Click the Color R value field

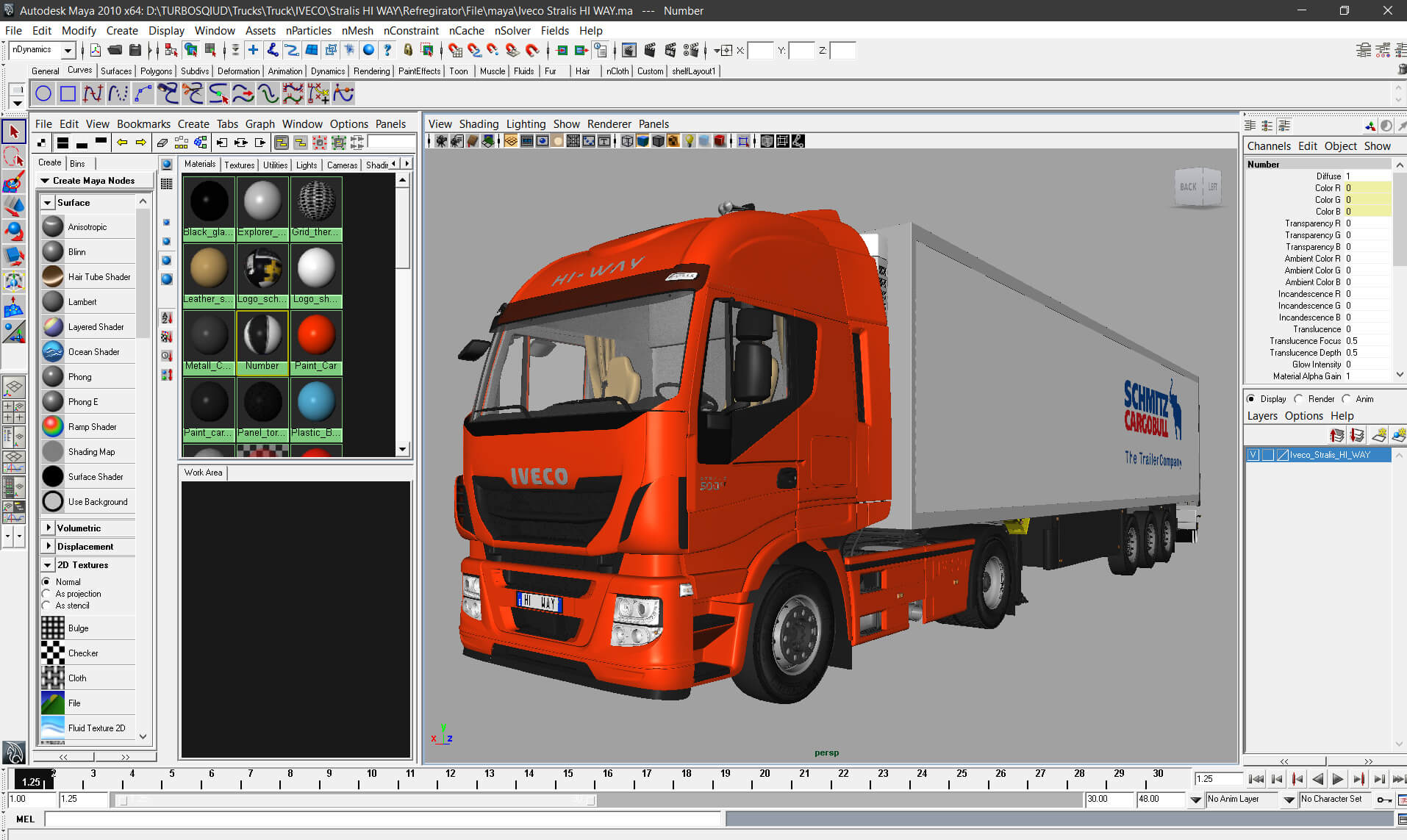click(x=1367, y=187)
